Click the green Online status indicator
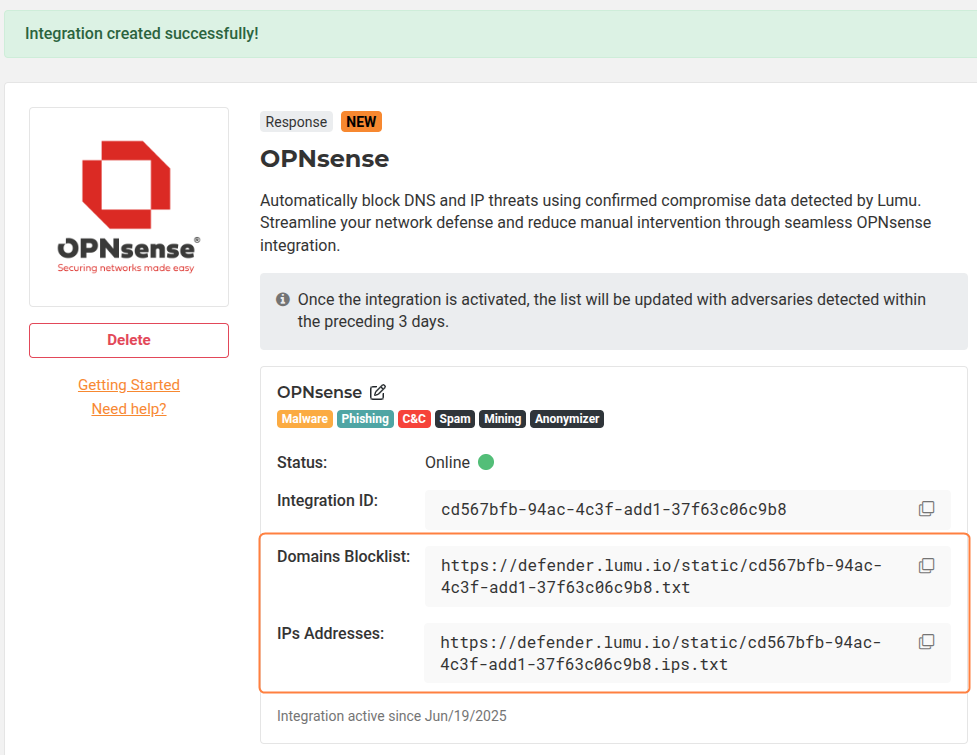This screenshot has height=755, width=977. pos(486,462)
